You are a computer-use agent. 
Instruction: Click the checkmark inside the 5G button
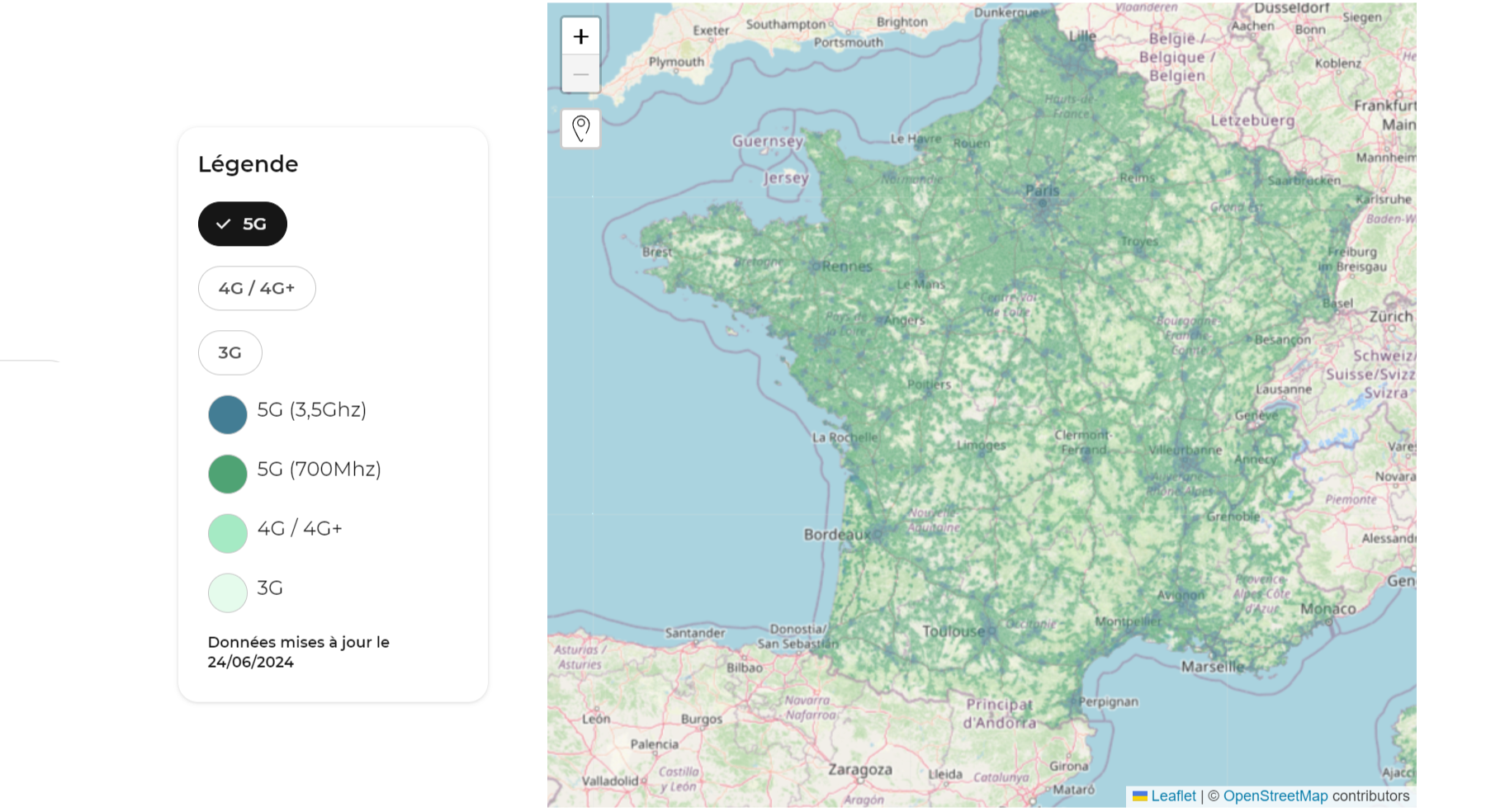click(223, 223)
